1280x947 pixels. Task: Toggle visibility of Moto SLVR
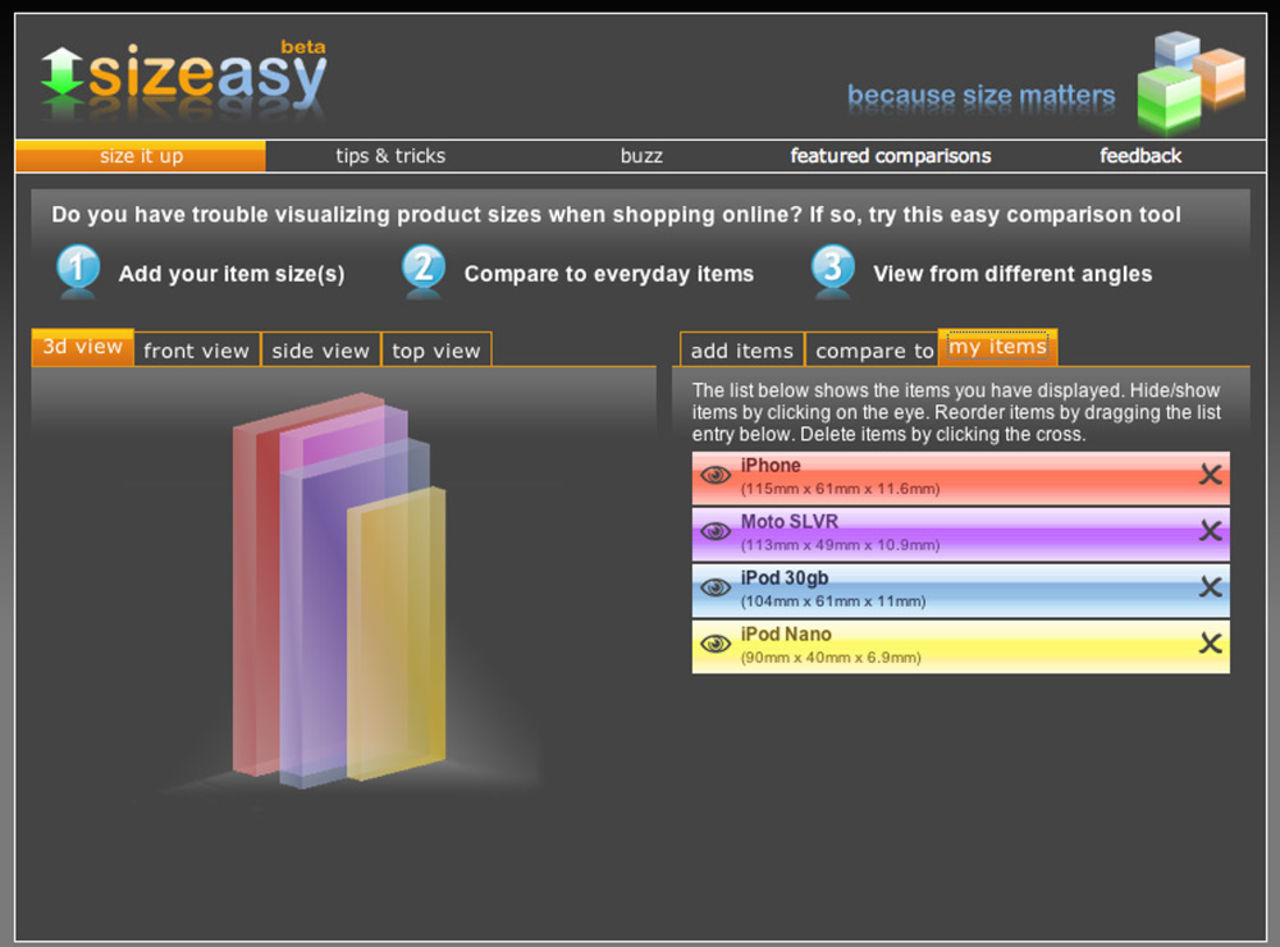(x=715, y=532)
